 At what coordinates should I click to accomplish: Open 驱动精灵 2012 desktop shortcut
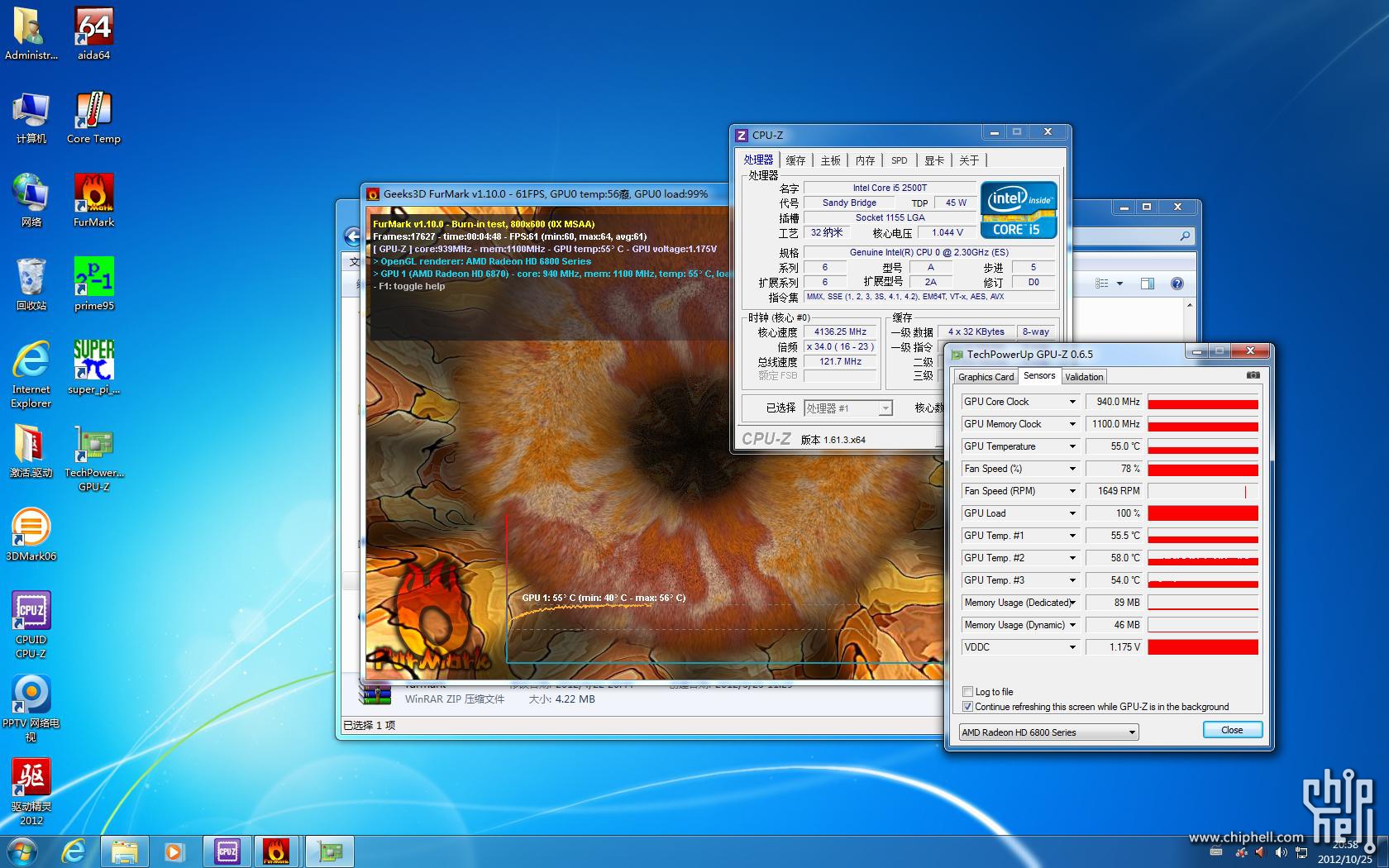pyautogui.click(x=31, y=791)
